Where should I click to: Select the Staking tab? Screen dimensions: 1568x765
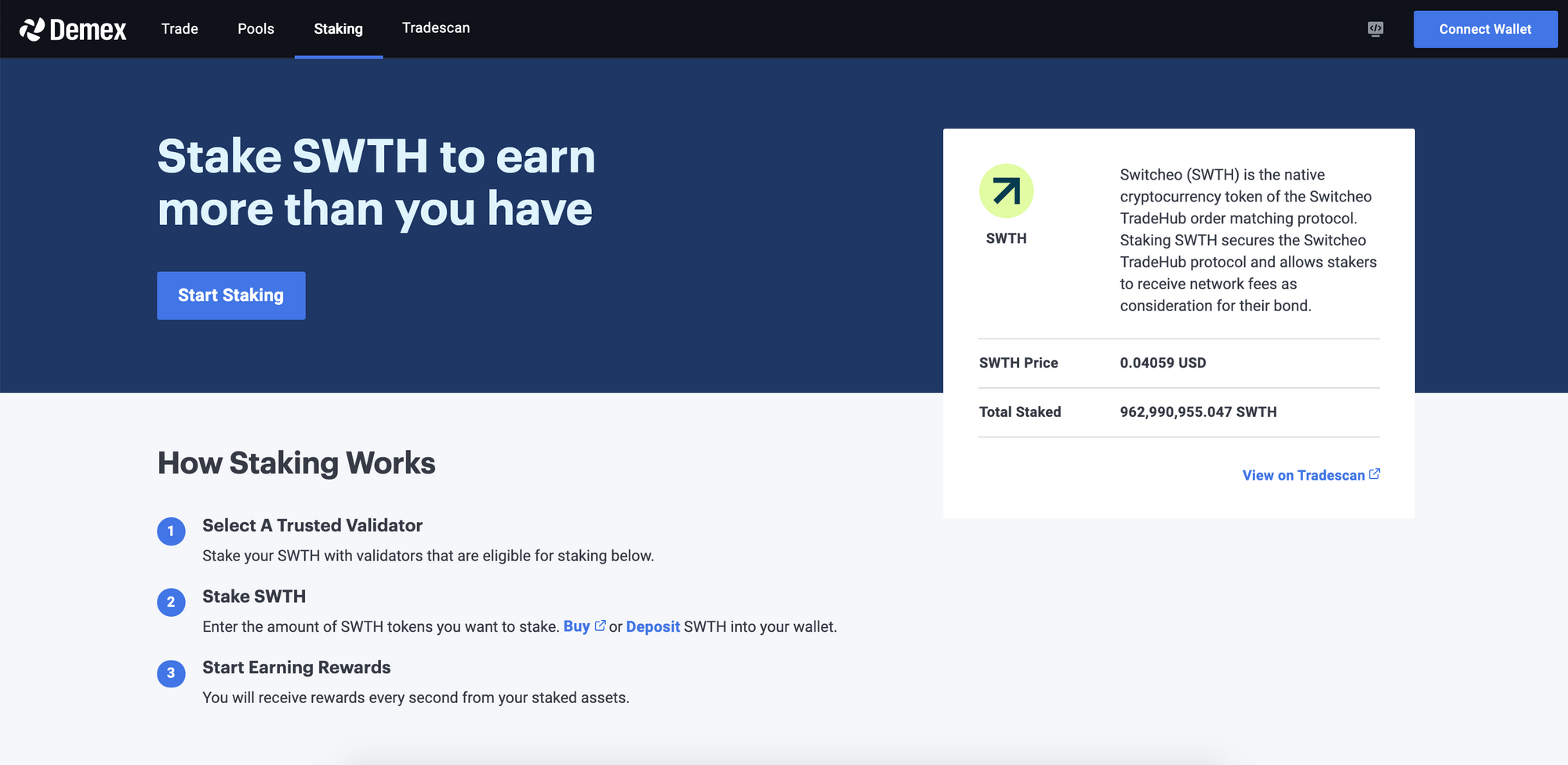tap(339, 29)
